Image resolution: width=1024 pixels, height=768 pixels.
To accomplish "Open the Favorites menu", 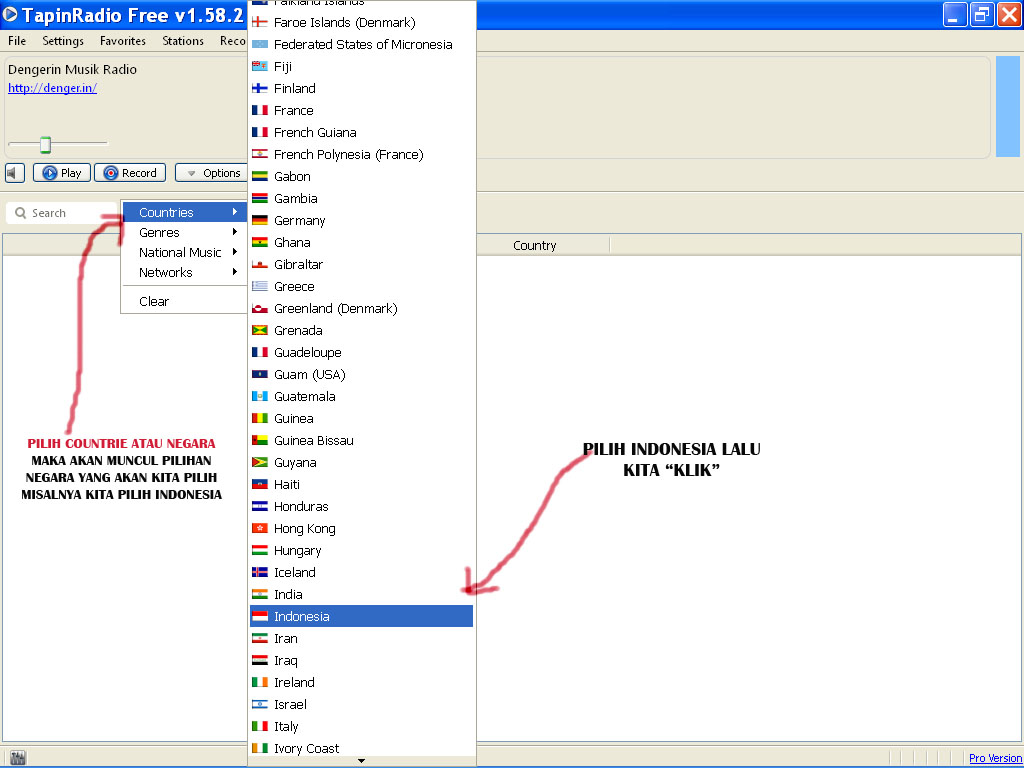I will click(123, 40).
